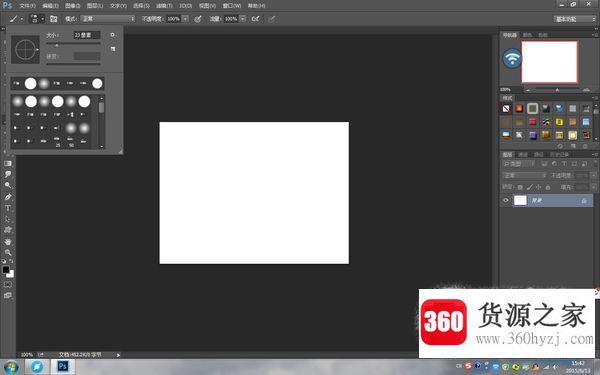Open the Image menu
600x375 pixels.
point(72,6)
